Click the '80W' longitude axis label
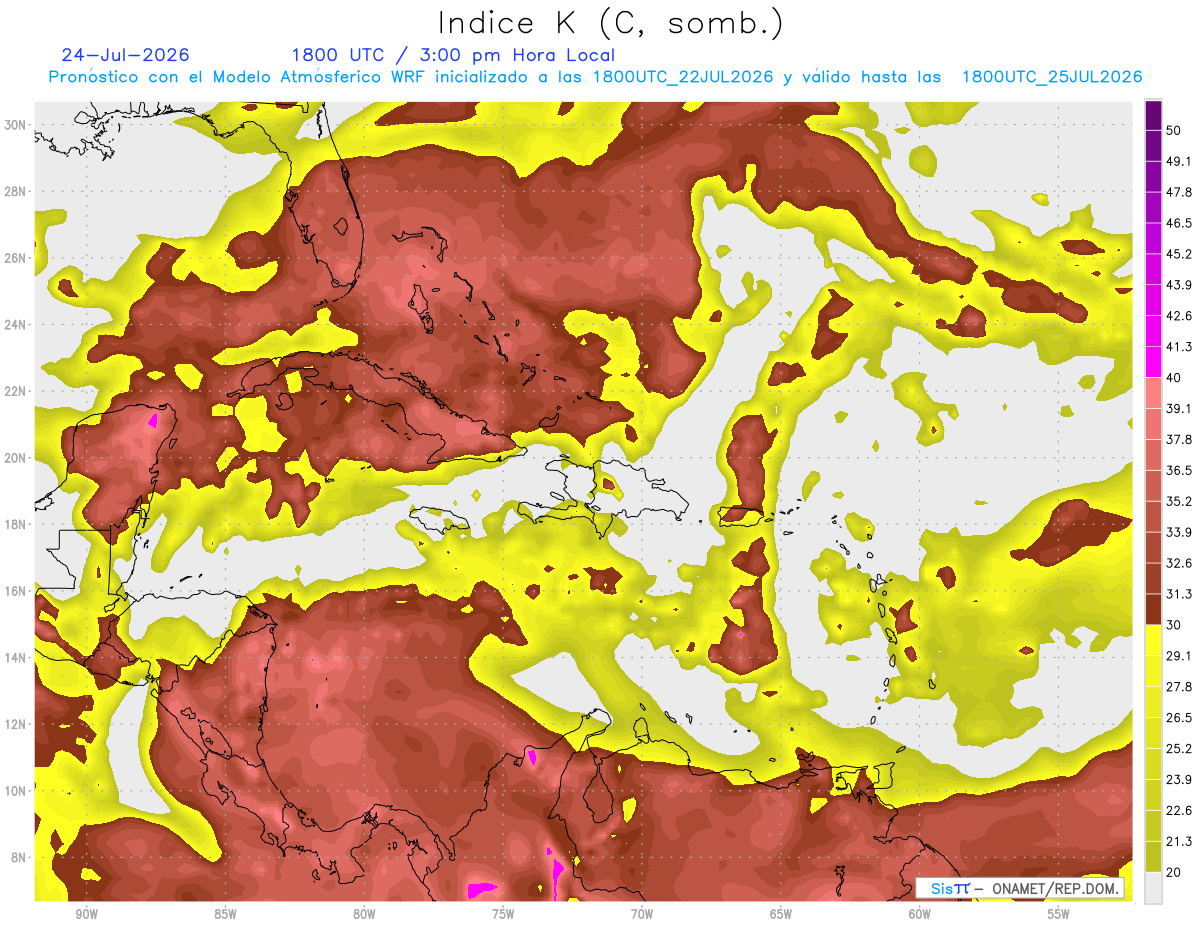 pyautogui.click(x=364, y=915)
